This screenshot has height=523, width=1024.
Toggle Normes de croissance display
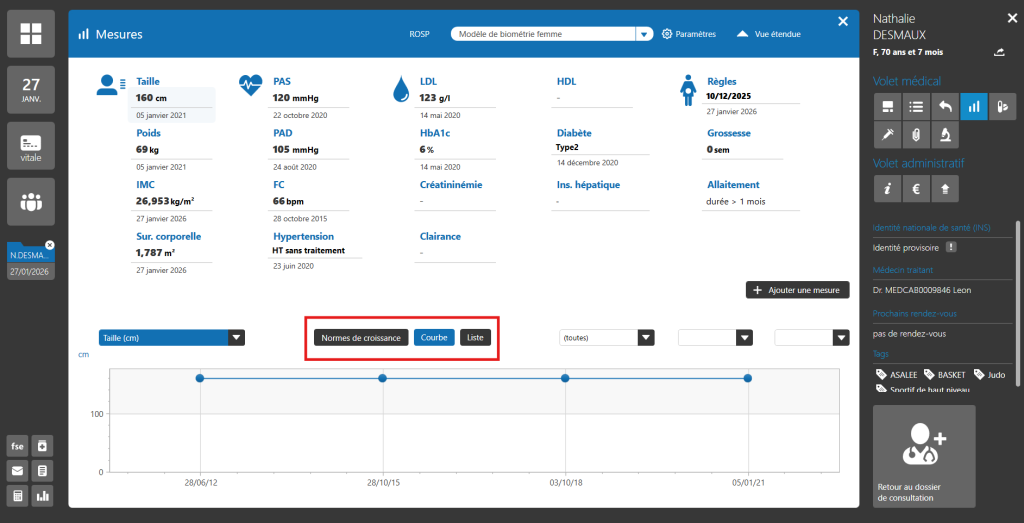(361, 338)
